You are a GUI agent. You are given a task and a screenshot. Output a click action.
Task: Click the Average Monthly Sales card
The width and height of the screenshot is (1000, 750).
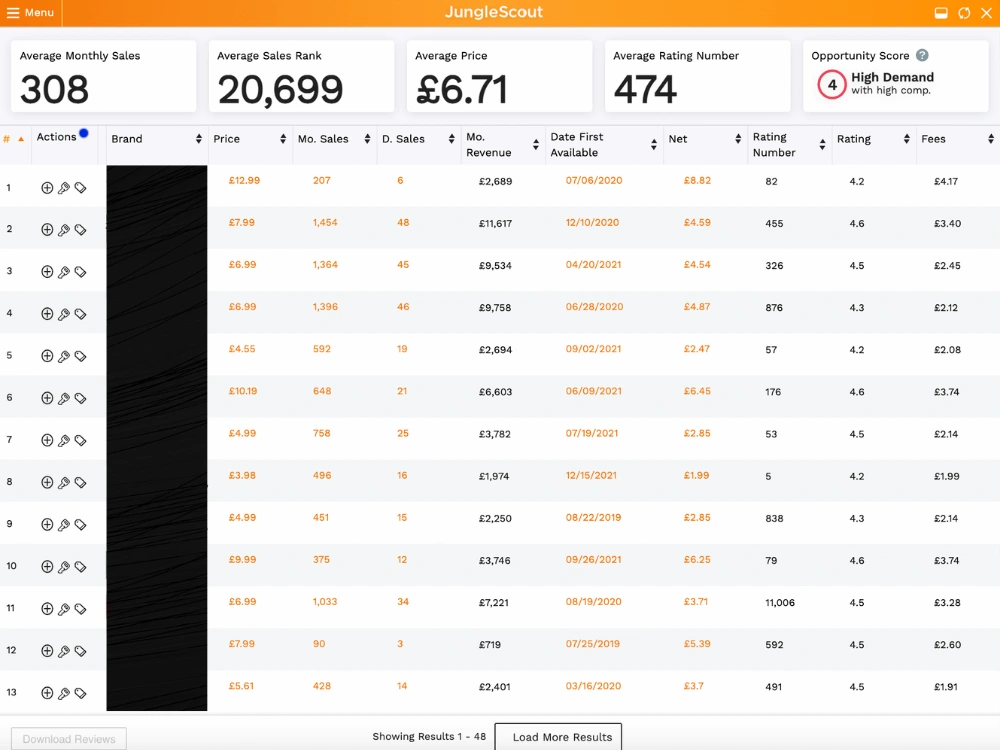(103, 77)
